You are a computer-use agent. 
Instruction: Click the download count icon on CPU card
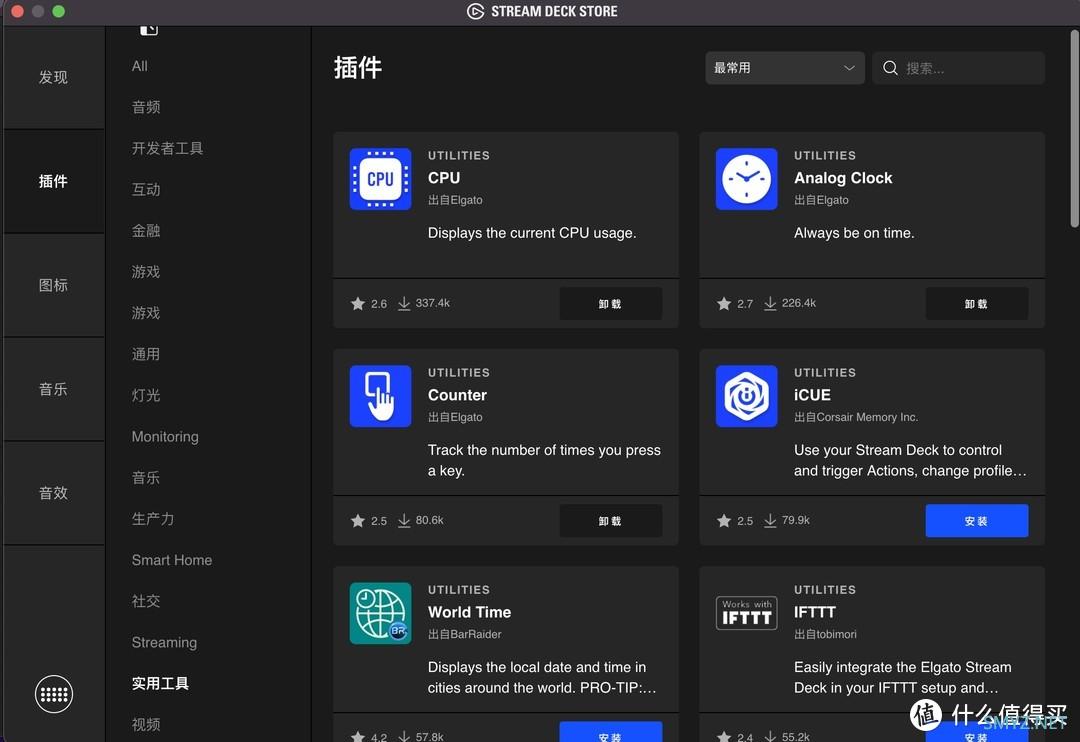tap(404, 303)
